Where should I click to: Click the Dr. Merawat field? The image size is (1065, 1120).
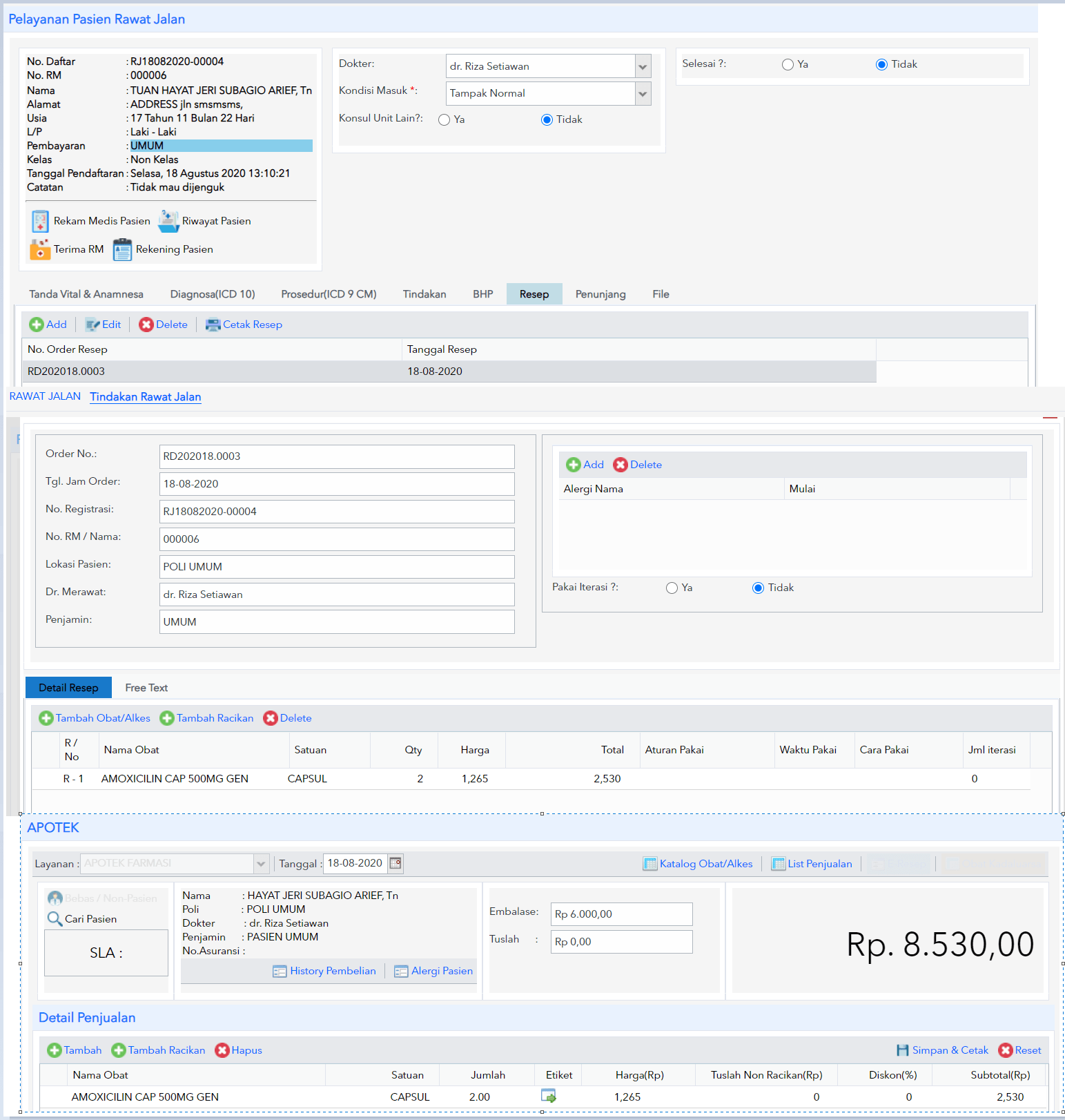(x=337, y=595)
